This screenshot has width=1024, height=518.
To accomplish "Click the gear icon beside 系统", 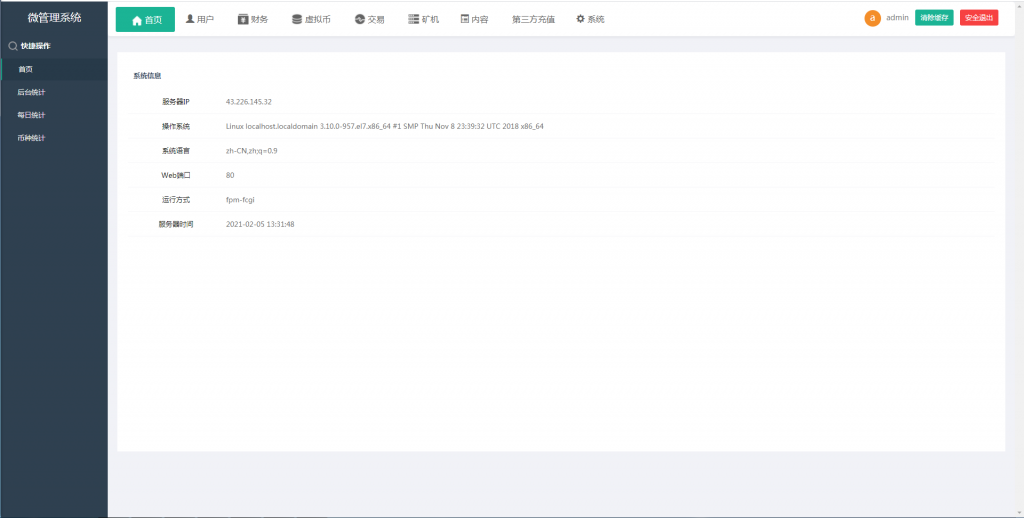I will click(580, 19).
